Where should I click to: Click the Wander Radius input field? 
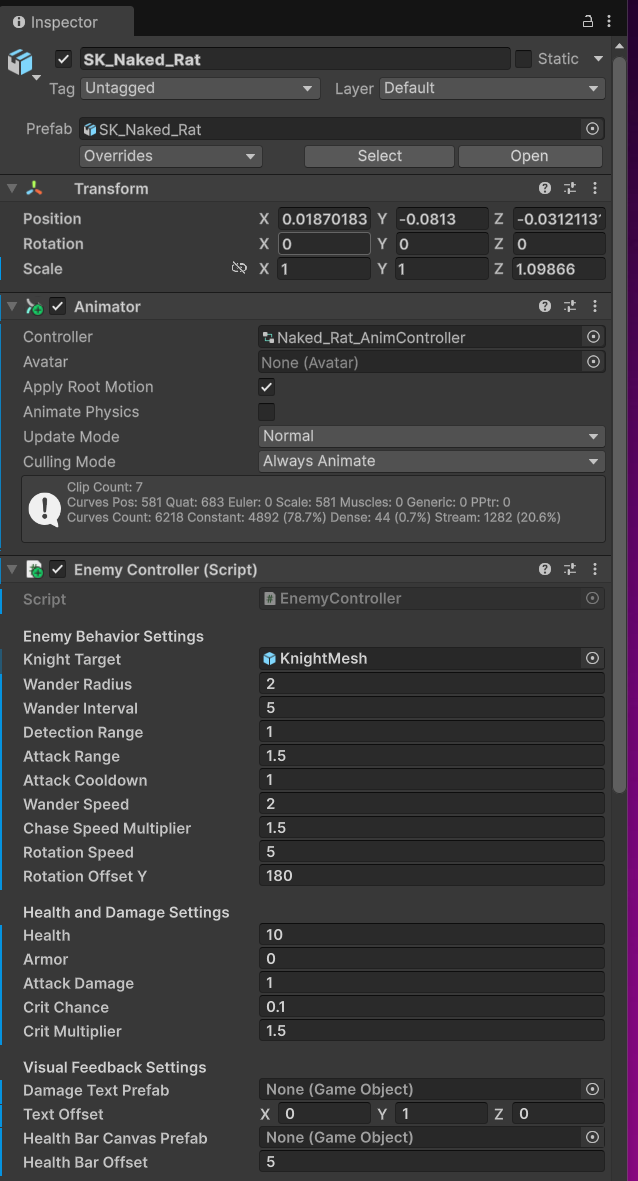click(x=431, y=684)
